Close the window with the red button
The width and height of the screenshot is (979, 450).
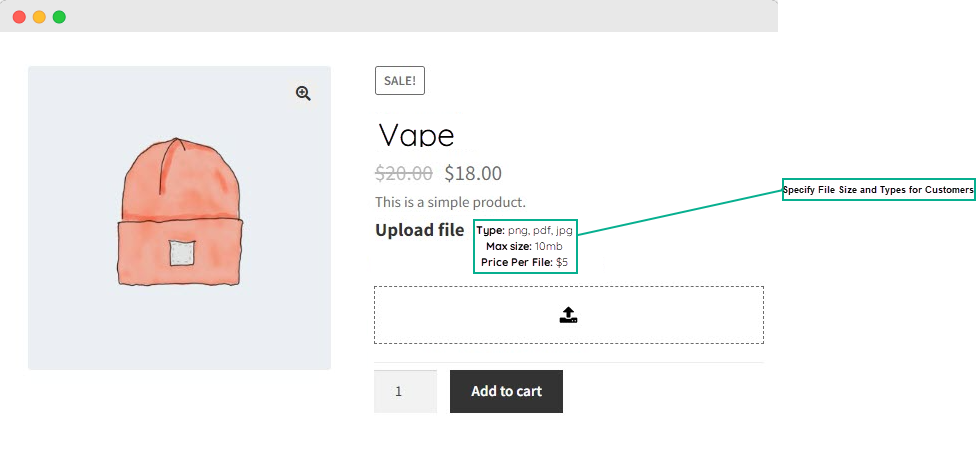coord(19,17)
